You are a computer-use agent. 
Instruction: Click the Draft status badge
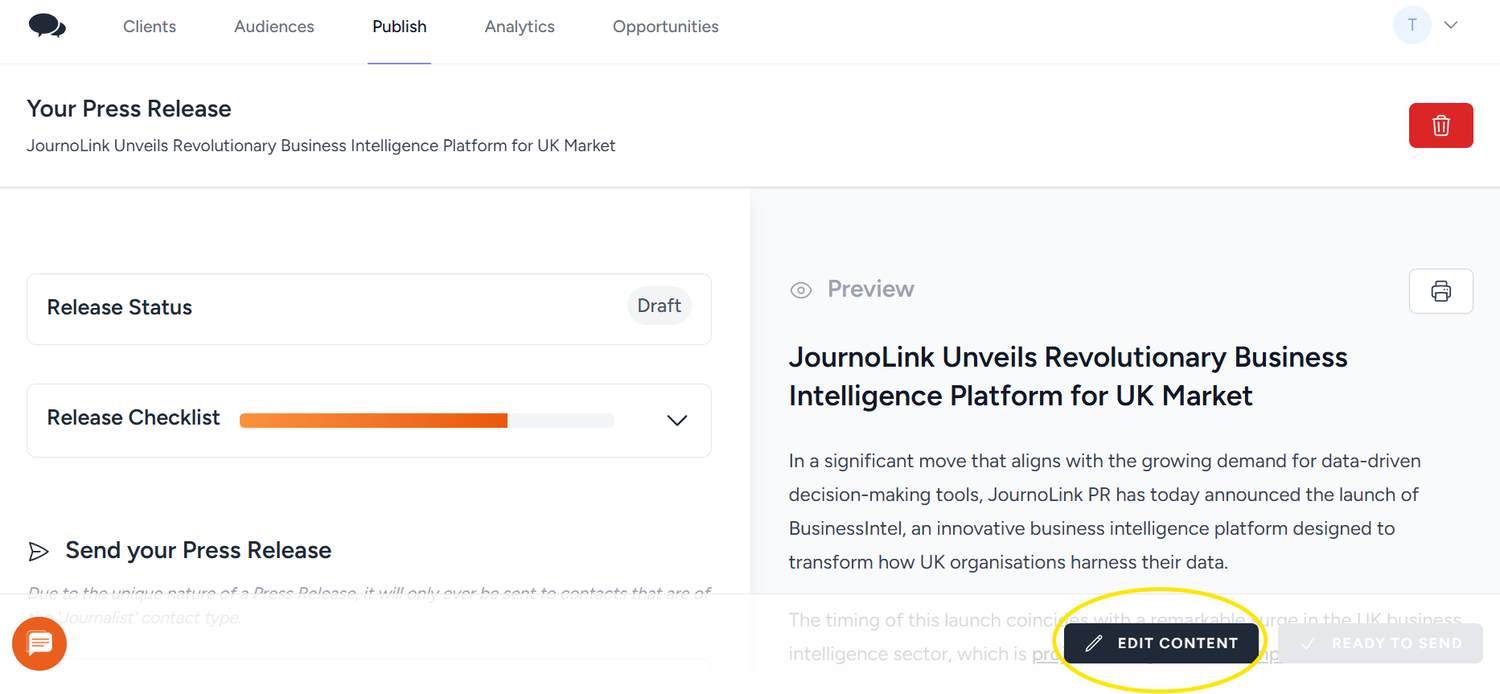[x=659, y=306]
